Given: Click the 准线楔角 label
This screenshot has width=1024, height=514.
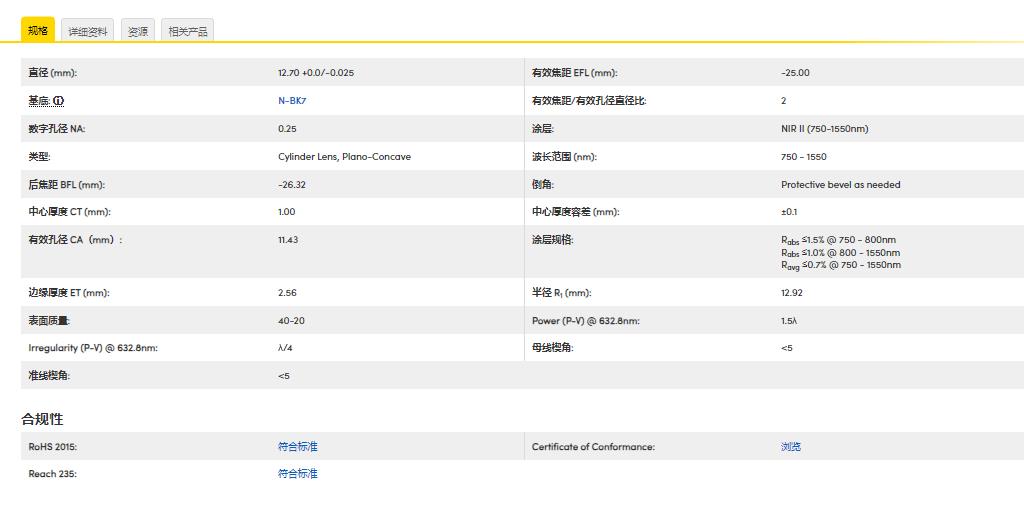Looking at the screenshot, I should click(x=49, y=376).
